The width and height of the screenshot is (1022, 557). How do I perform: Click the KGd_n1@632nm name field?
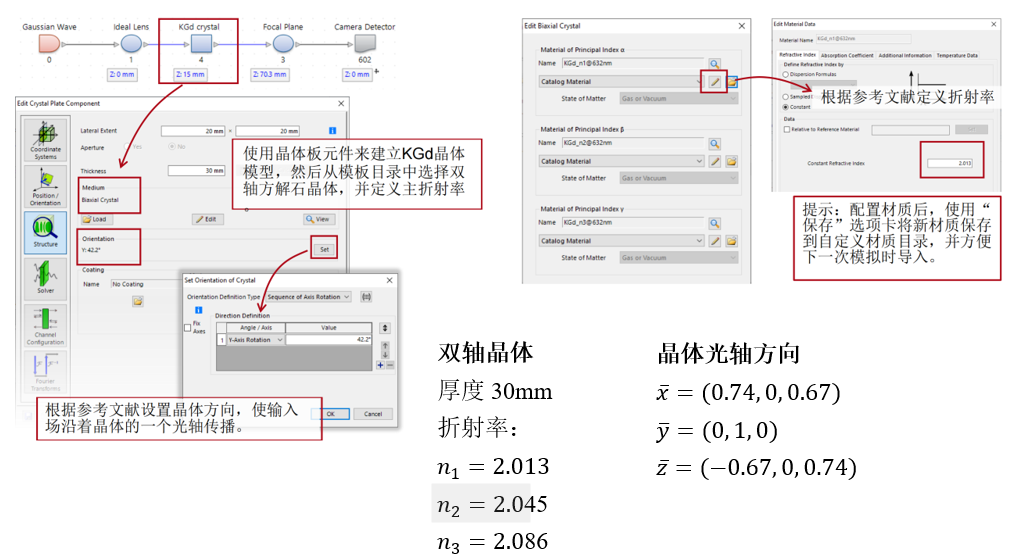633,63
